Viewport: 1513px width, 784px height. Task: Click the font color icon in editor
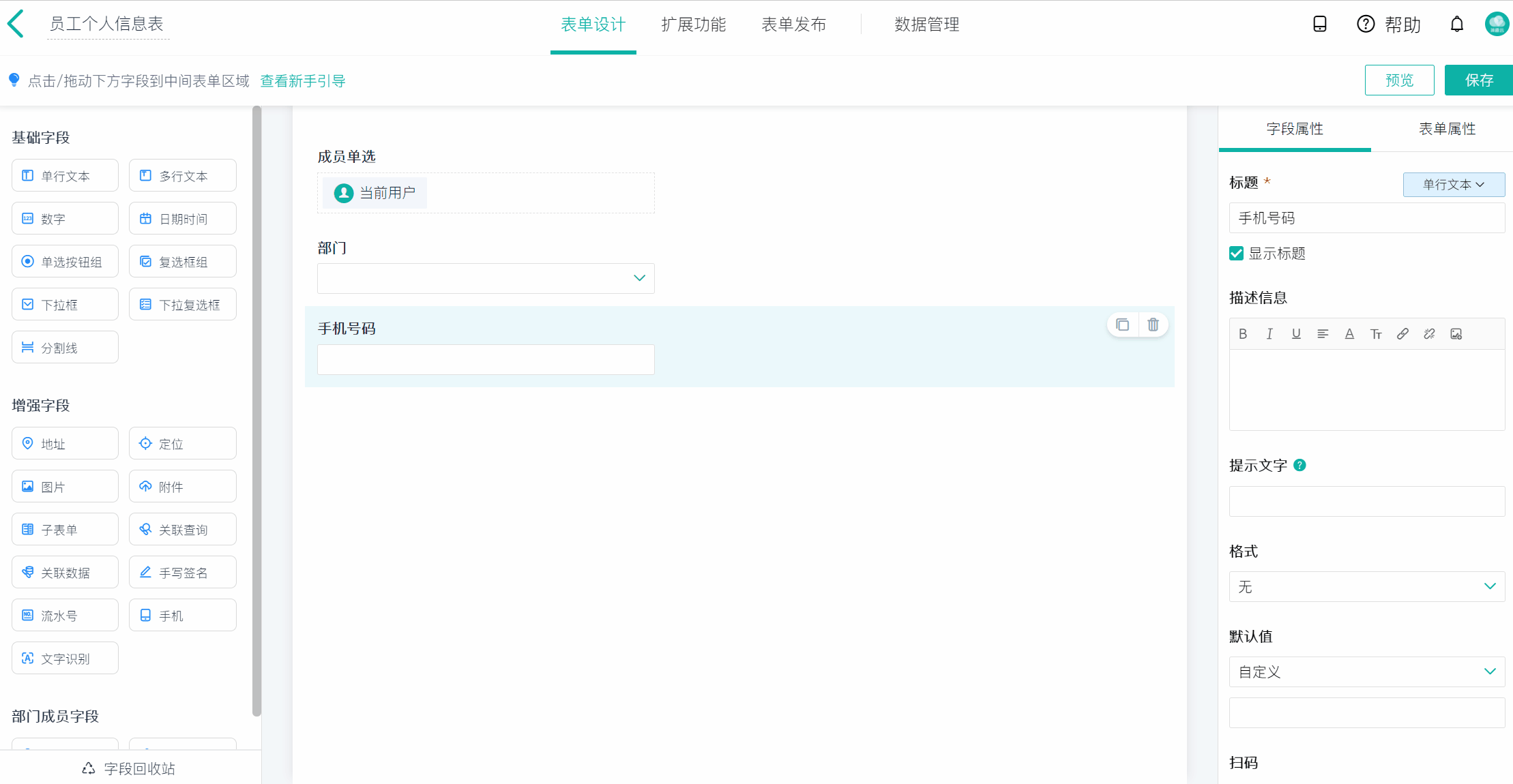pos(1349,334)
